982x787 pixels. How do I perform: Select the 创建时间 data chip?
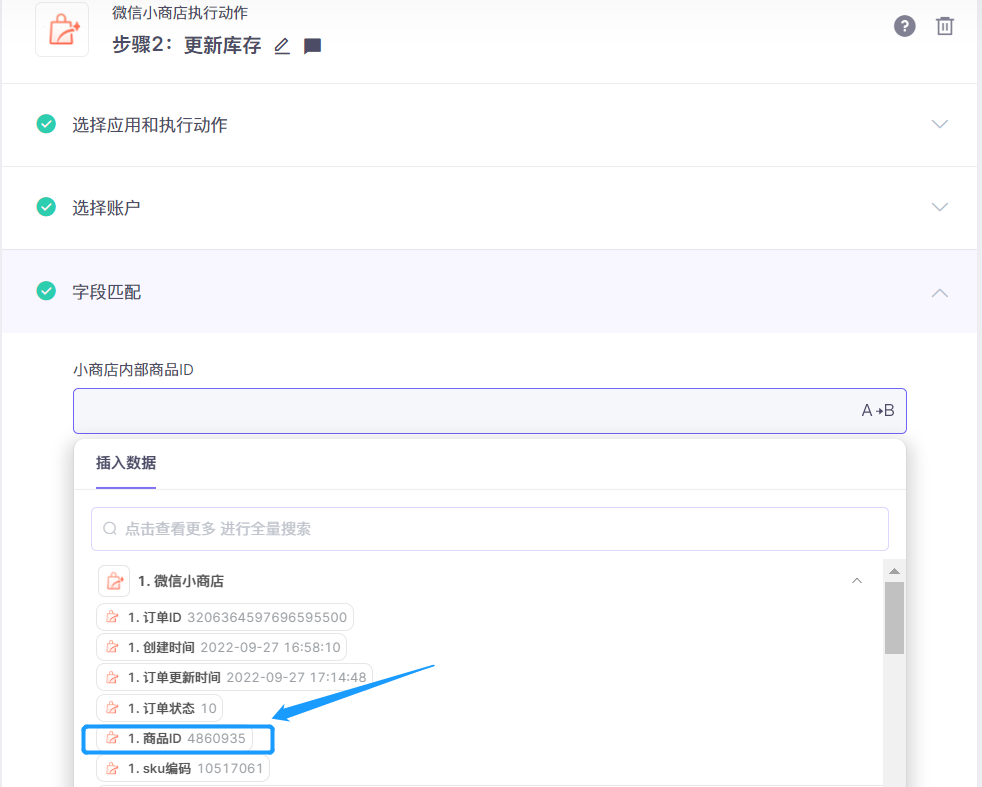[x=221, y=647]
